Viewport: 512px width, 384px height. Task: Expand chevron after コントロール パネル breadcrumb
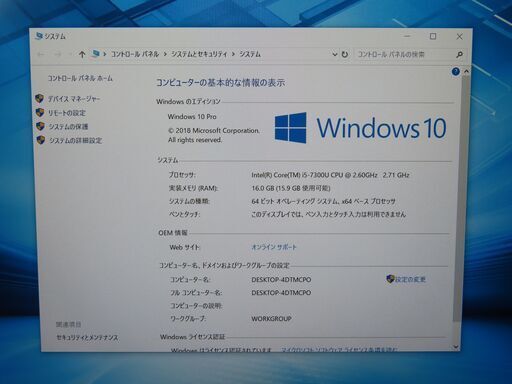point(165,54)
